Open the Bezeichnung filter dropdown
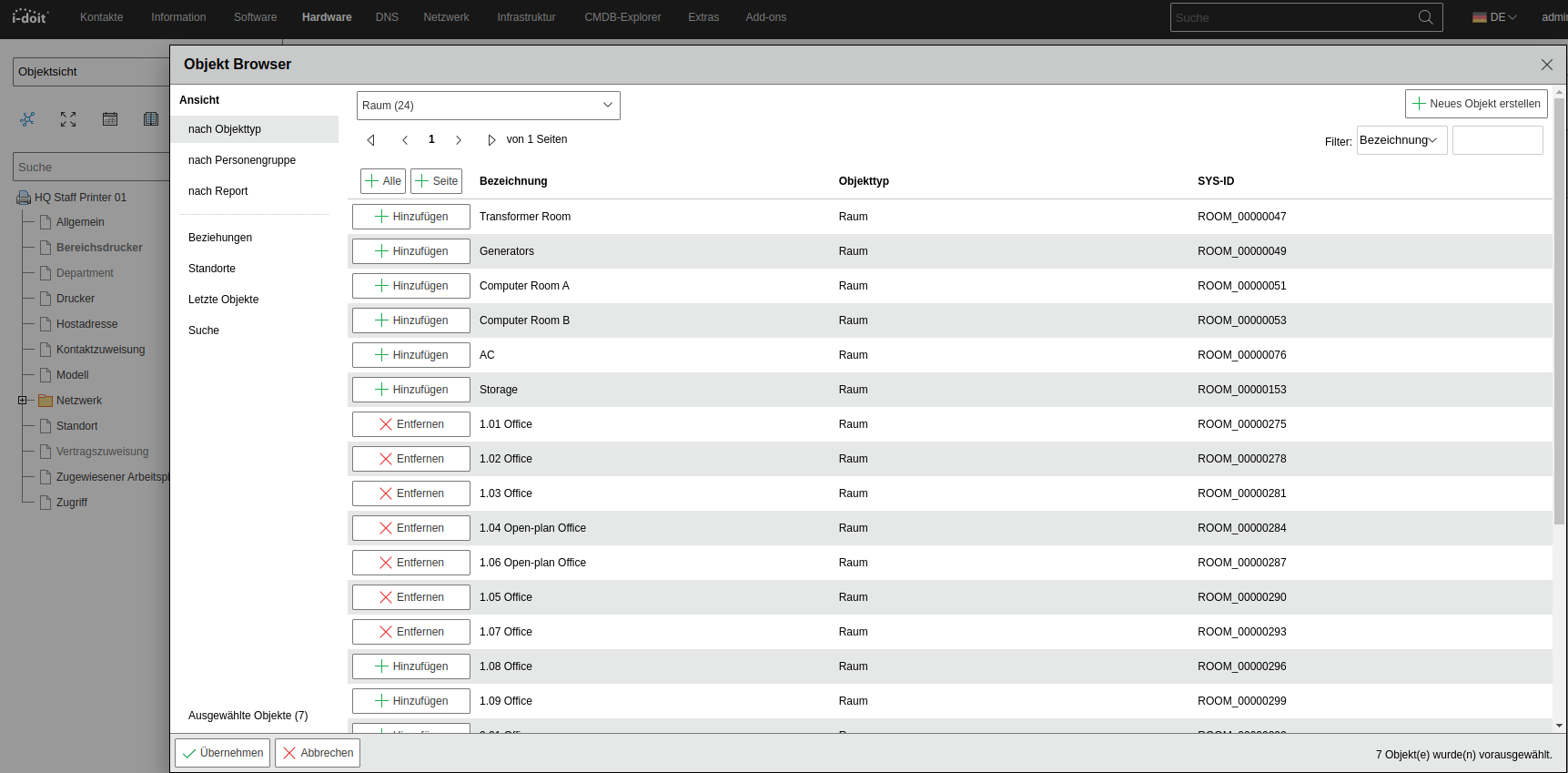The height and width of the screenshot is (773, 1568). (1401, 140)
